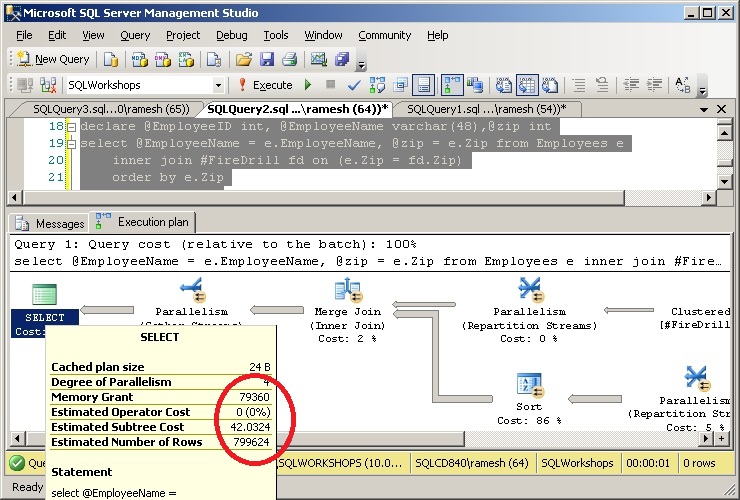Image resolution: width=740 pixels, height=500 pixels.
Task: Save the query with the floppy disk icon
Action: click(x=267, y=59)
